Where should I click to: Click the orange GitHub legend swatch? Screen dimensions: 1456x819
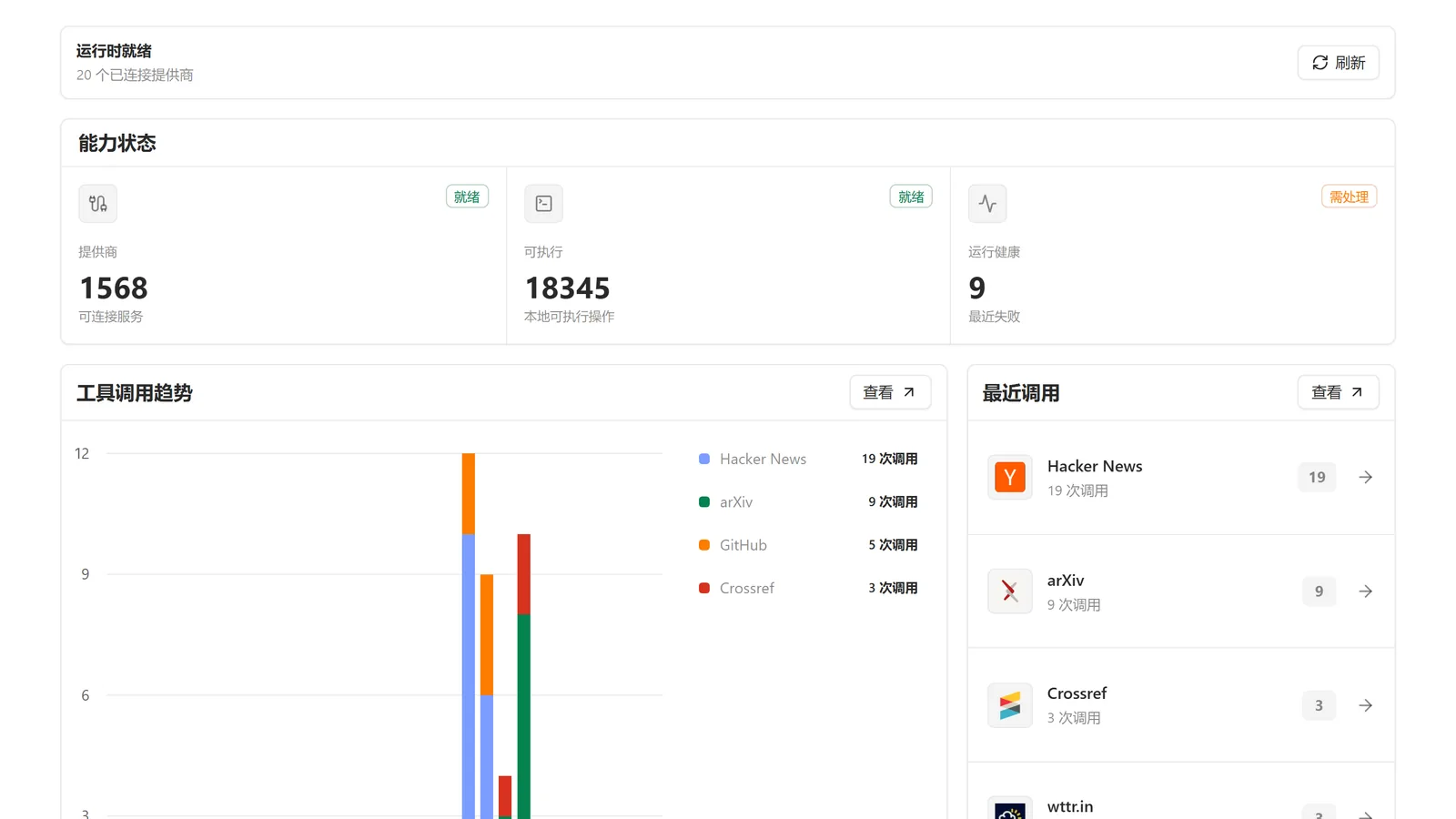click(704, 545)
